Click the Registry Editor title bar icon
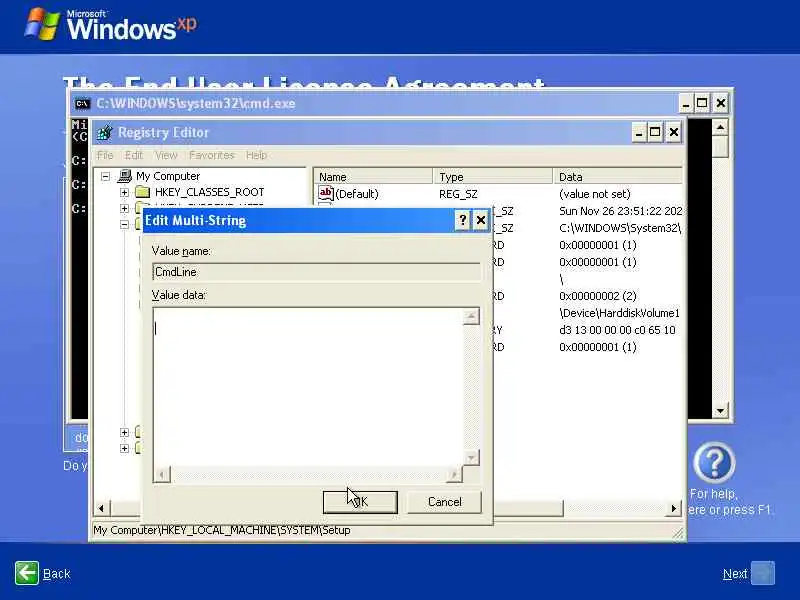Viewport: 800px width, 600px height. pyautogui.click(x=105, y=133)
